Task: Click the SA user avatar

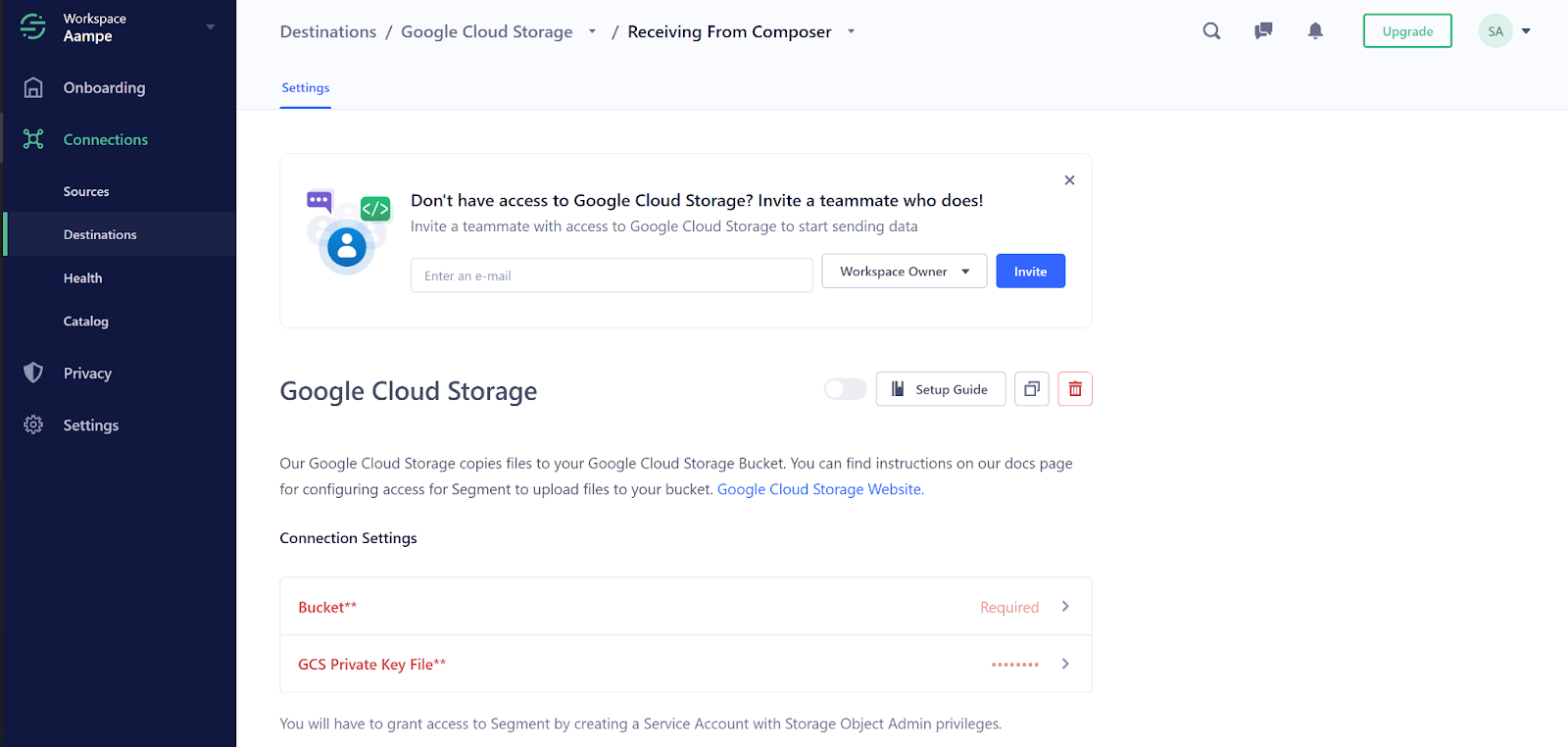Action: (x=1495, y=30)
